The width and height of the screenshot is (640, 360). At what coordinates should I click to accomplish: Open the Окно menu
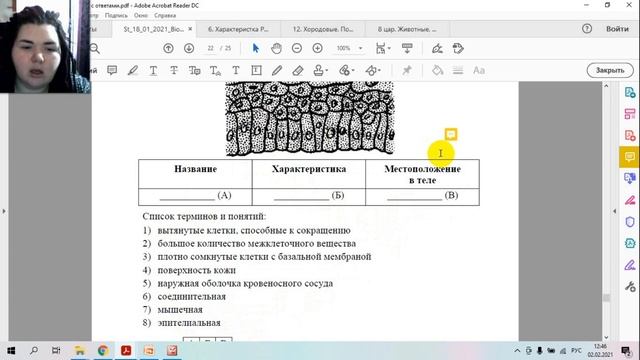coord(141,16)
